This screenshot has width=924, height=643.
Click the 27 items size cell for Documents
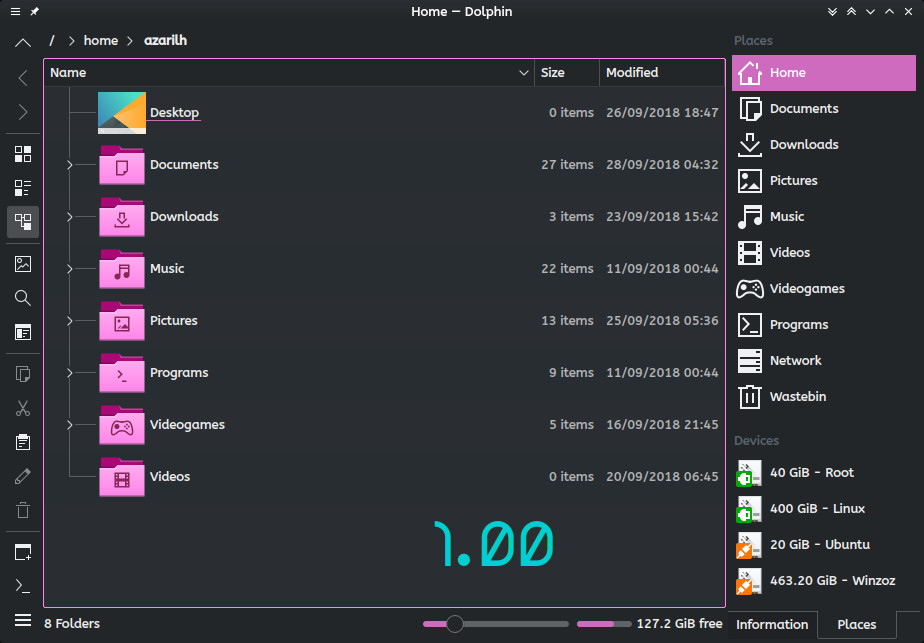pyautogui.click(x=567, y=165)
